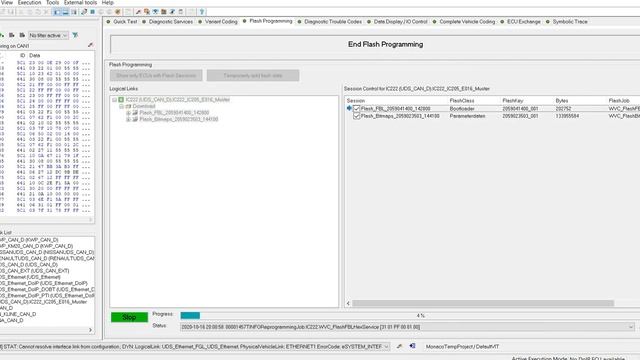Image resolution: width=640 pixels, height=360 pixels.
Task: Click the blue arrow icon right of status pencil
Action: point(413,346)
